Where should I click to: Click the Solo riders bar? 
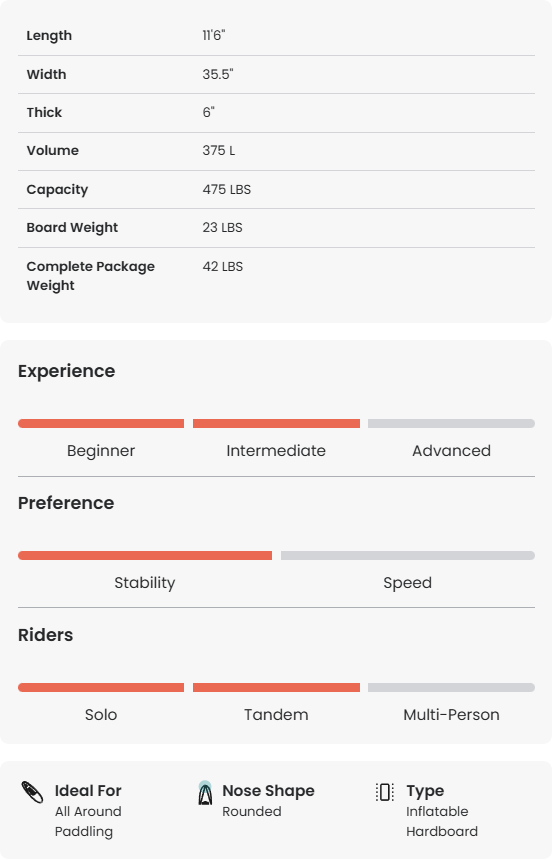tap(101, 688)
